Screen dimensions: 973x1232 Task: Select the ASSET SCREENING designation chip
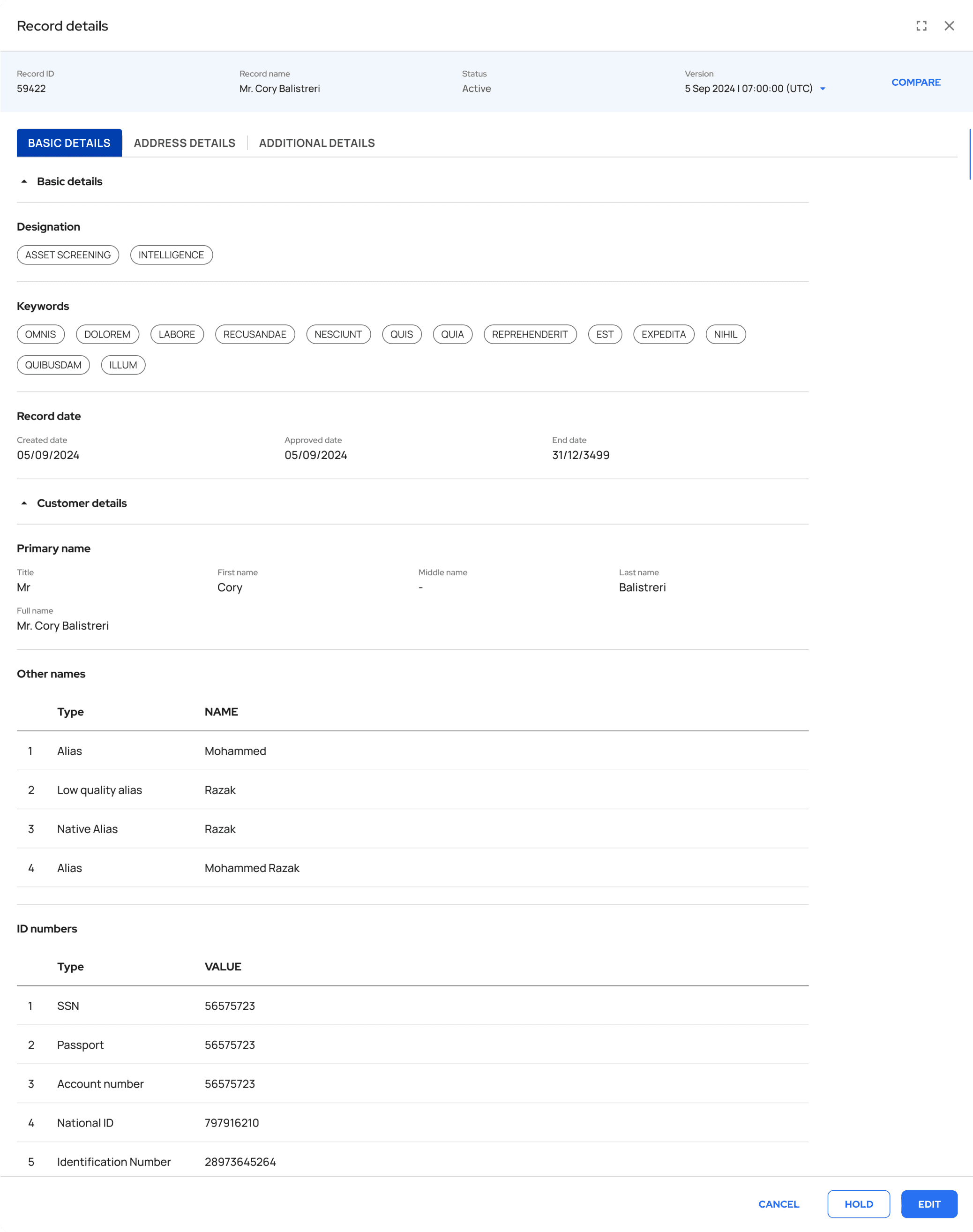67,255
